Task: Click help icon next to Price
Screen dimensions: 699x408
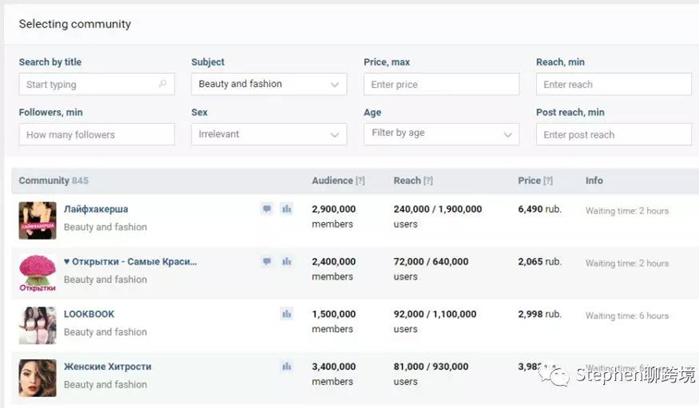Action: [548, 181]
